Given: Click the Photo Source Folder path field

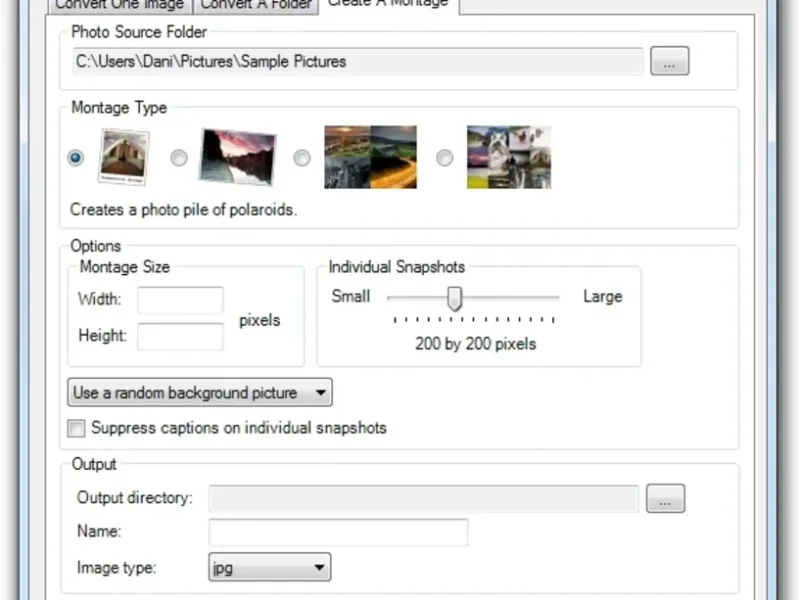Looking at the screenshot, I should tap(358, 61).
